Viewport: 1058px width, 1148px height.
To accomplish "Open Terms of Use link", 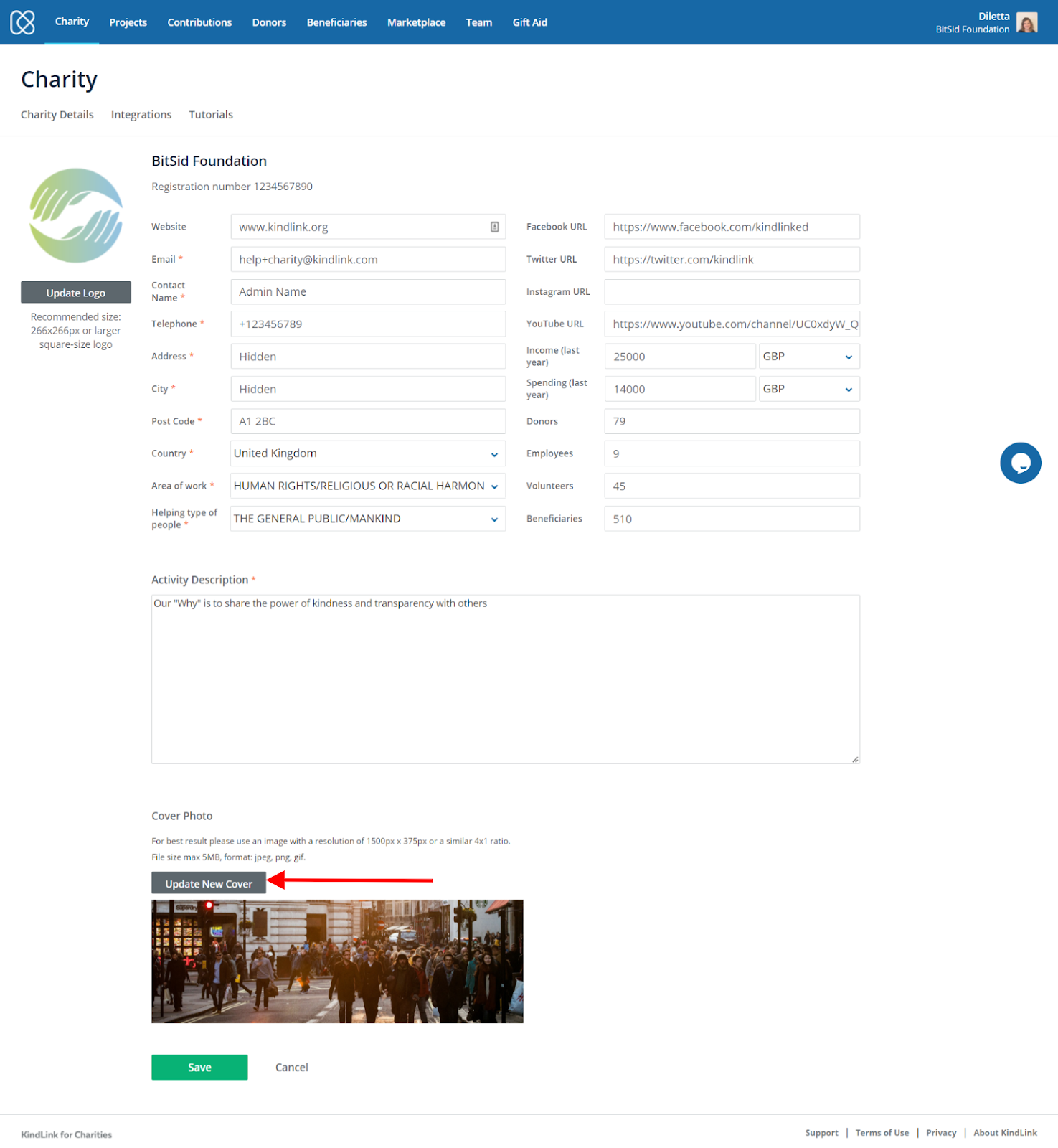I will pos(882,1133).
